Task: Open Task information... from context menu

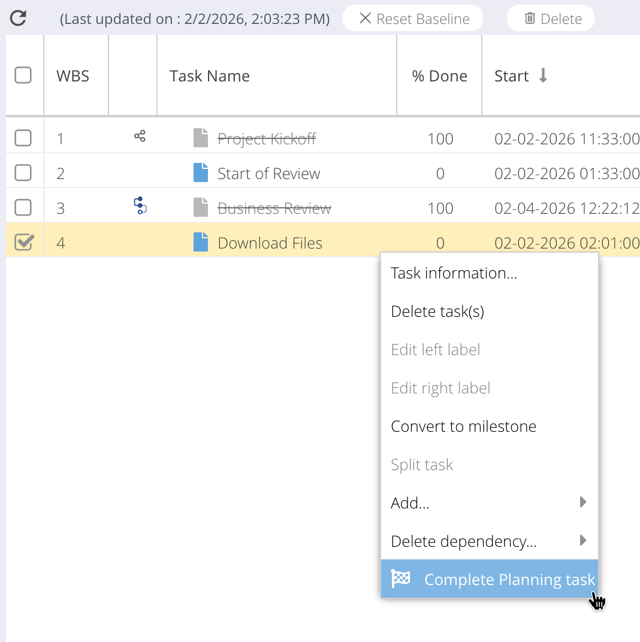Action: 489,273
